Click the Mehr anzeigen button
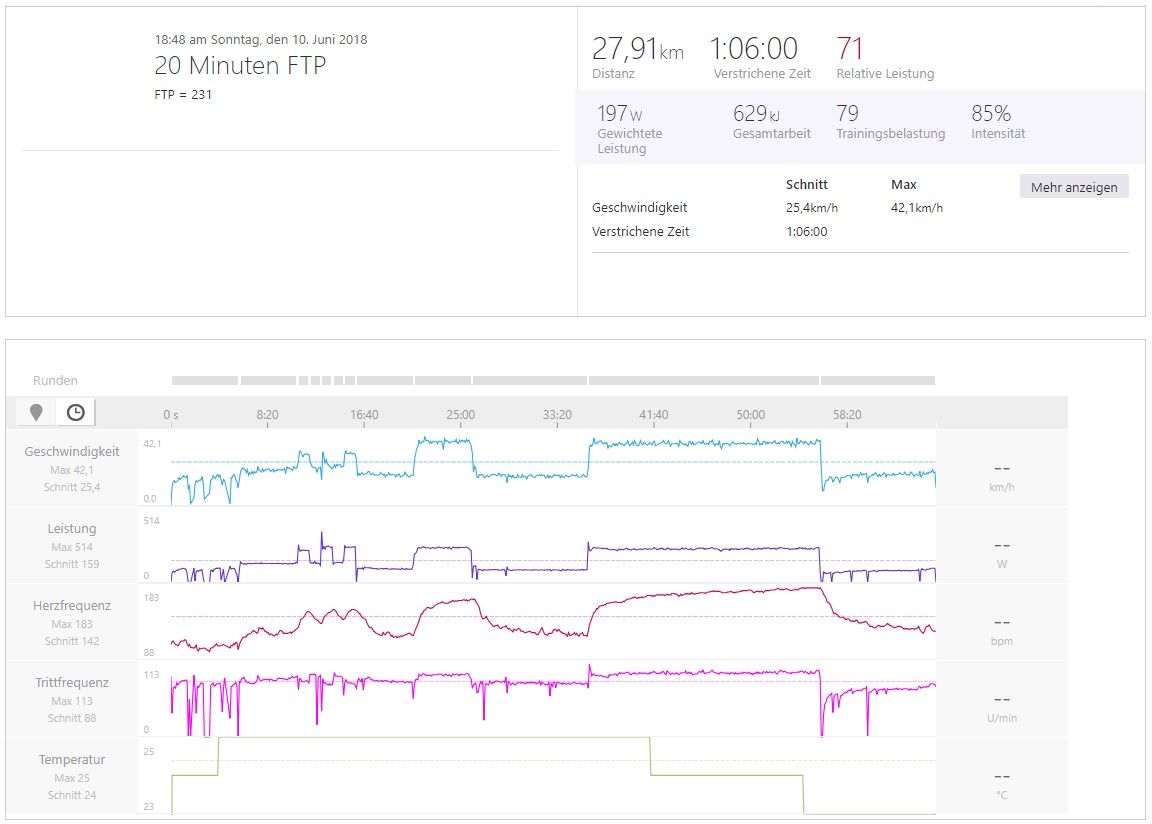This screenshot has height=824, width=1152. (1073, 187)
